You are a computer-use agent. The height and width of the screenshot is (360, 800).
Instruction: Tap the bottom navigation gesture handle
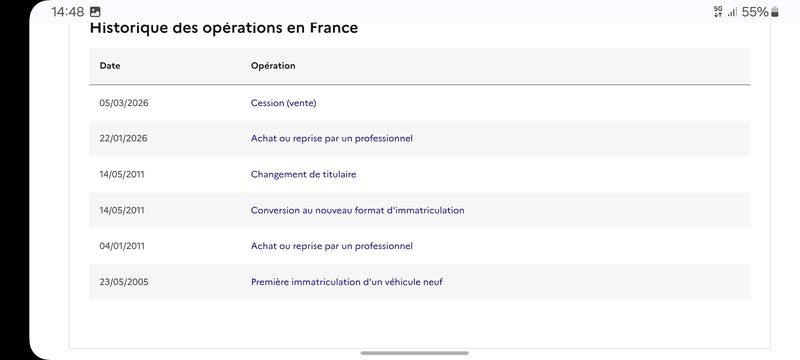pyautogui.click(x=414, y=353)
